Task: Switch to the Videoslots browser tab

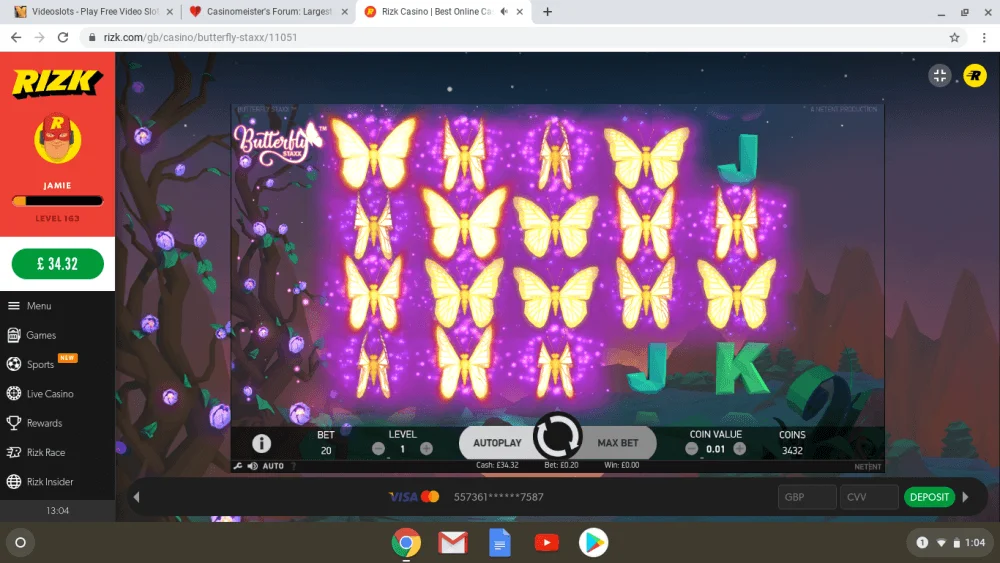Action: [x=94, y=11]
